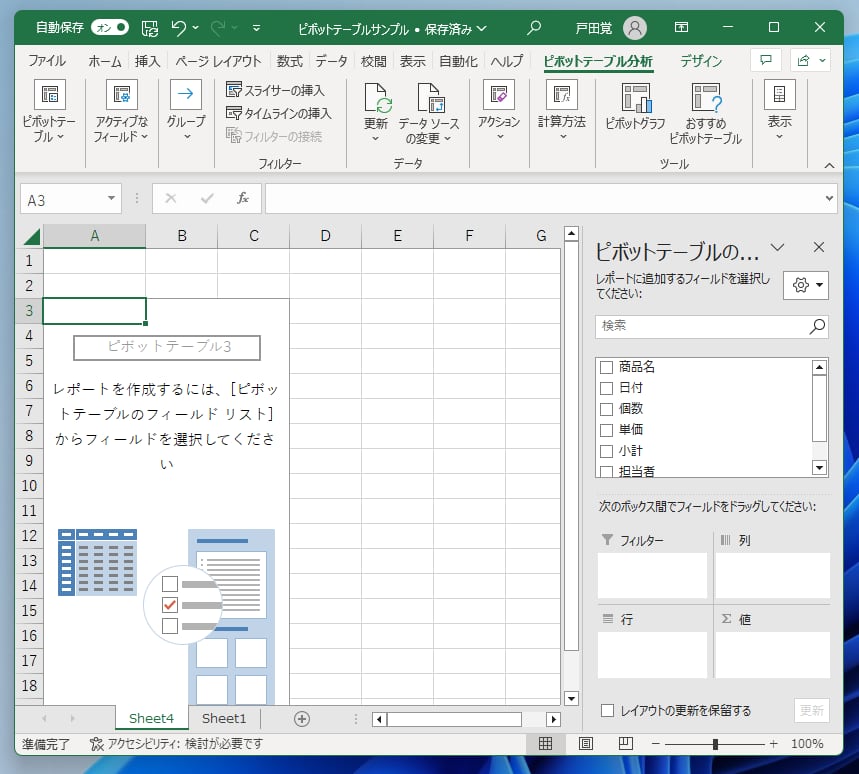Check the 商品名 field checkbox

(606, 367)
